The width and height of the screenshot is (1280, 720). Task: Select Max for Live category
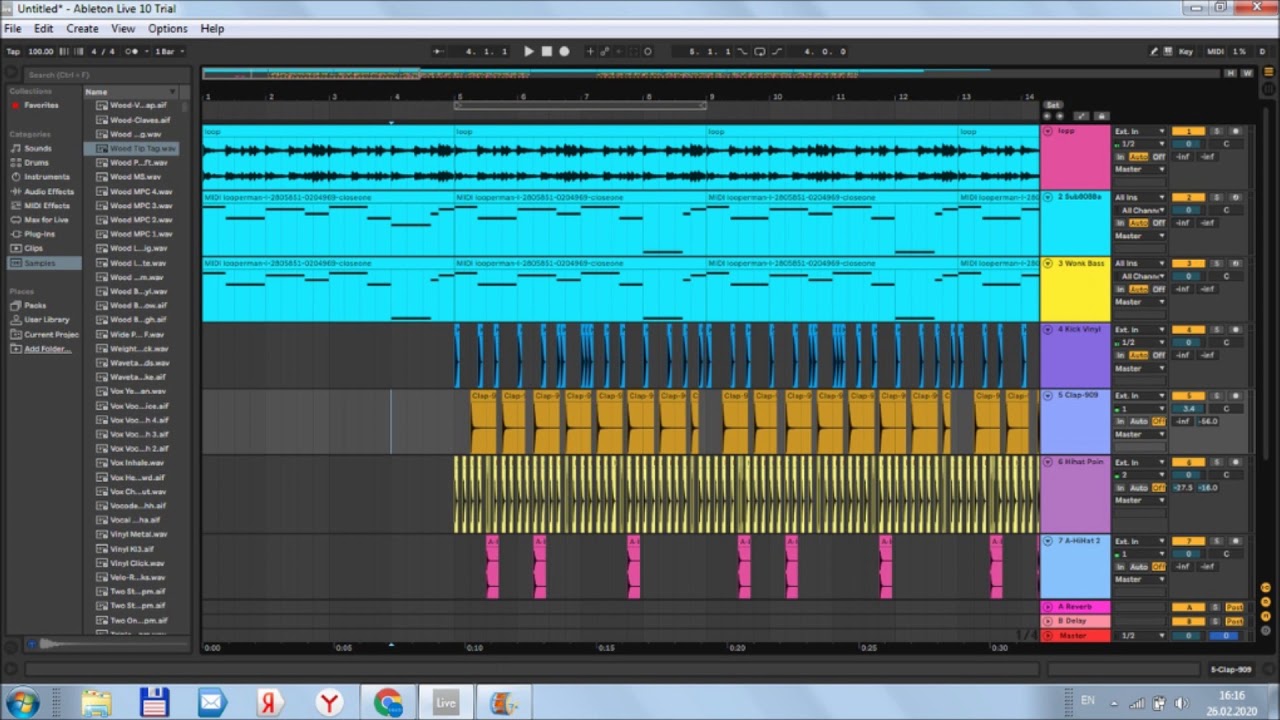[x=47, y=220]
